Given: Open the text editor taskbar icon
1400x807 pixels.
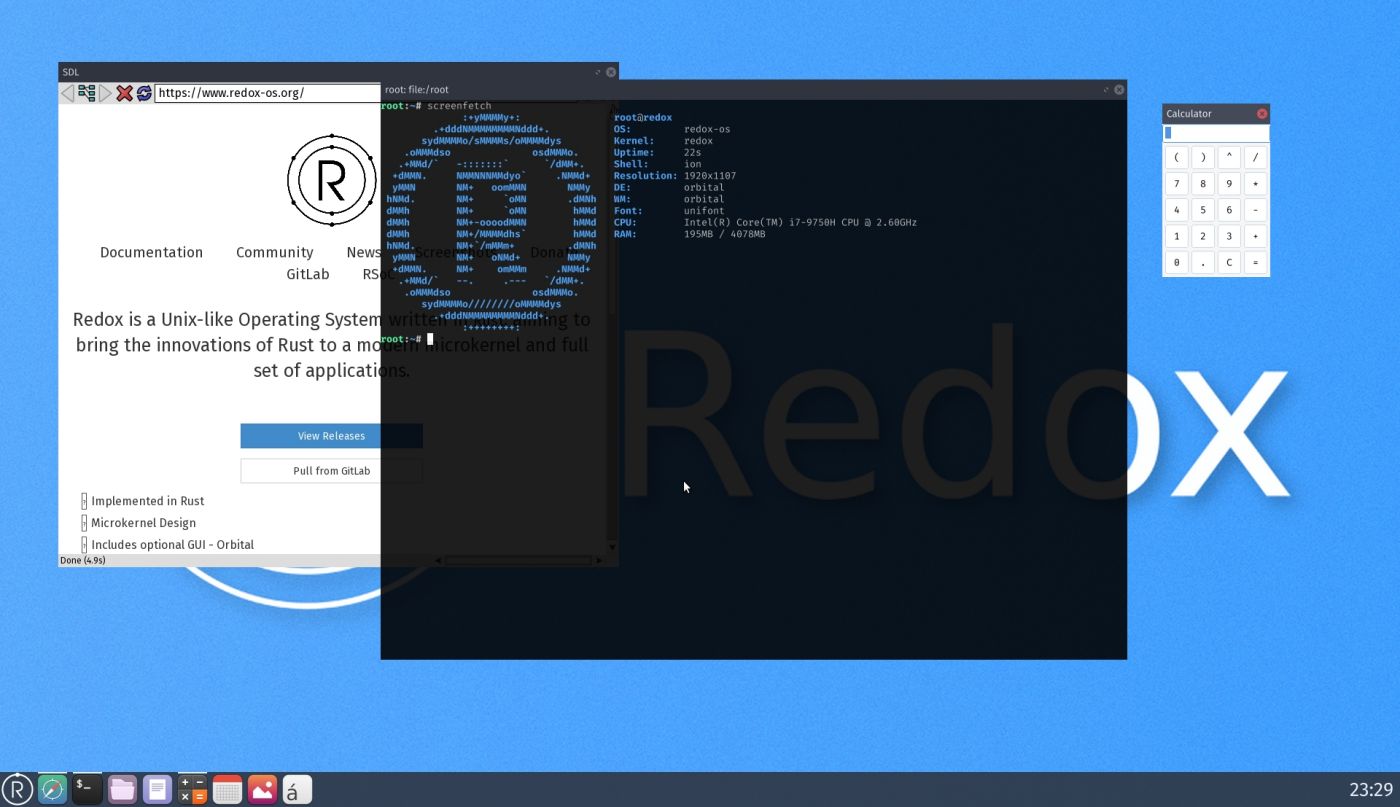Looking at the screenshot, I should pyautogui.click(x=157, y=789).
